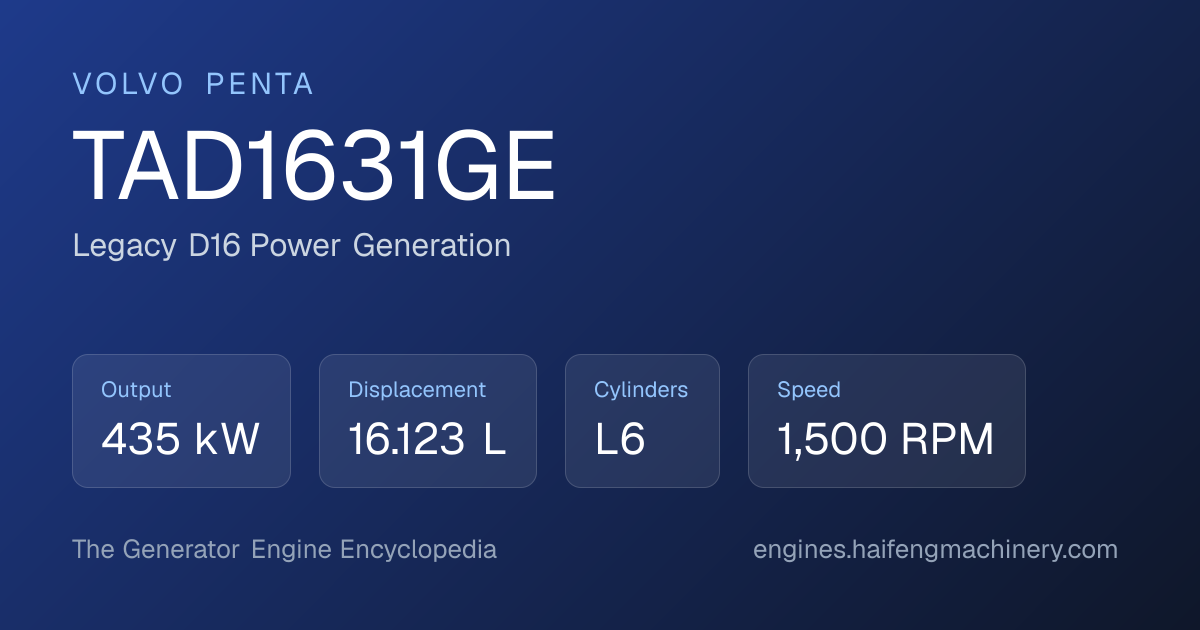Select the TAD1631GE model title

314,168
